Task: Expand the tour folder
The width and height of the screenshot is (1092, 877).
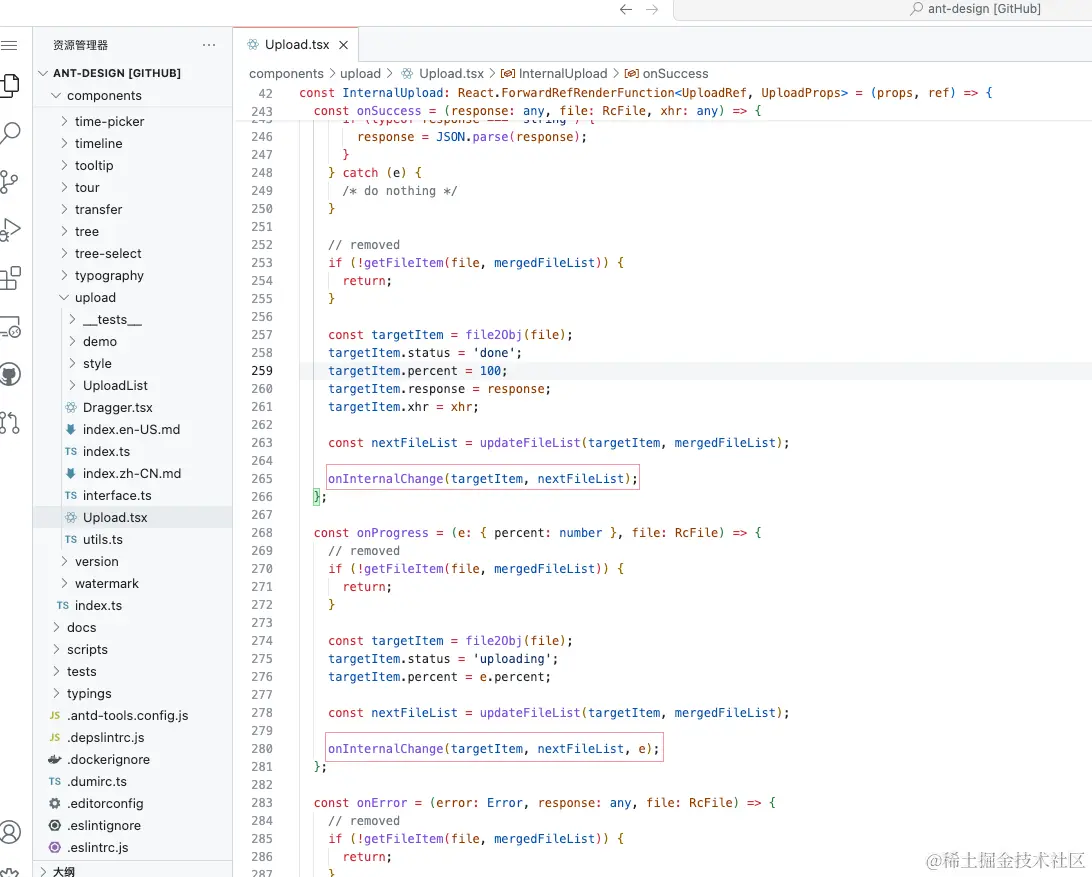Action: click(x=132, y=187)
